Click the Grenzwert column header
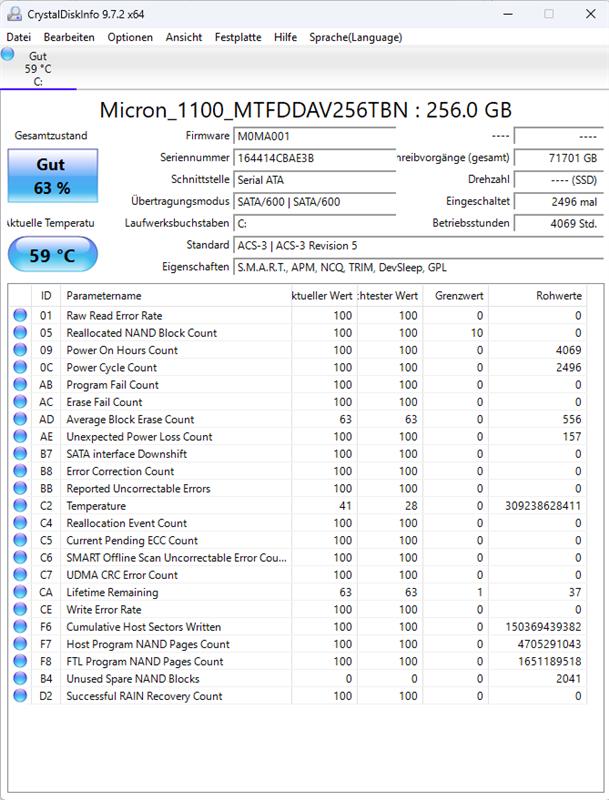The width and height of the screenshot is (609, 800). coord(455,296)
